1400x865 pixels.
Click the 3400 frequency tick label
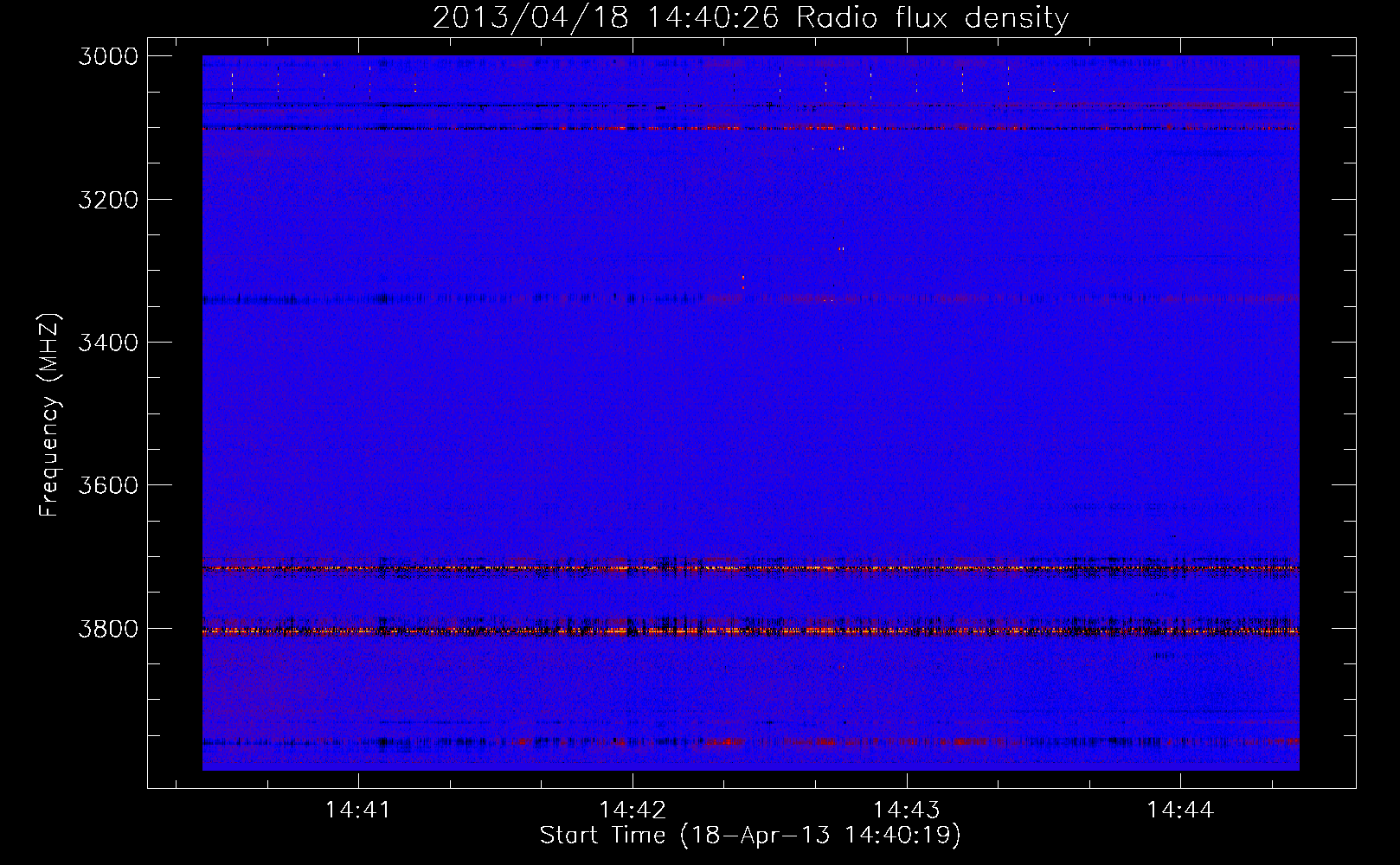tap(108, 343)
